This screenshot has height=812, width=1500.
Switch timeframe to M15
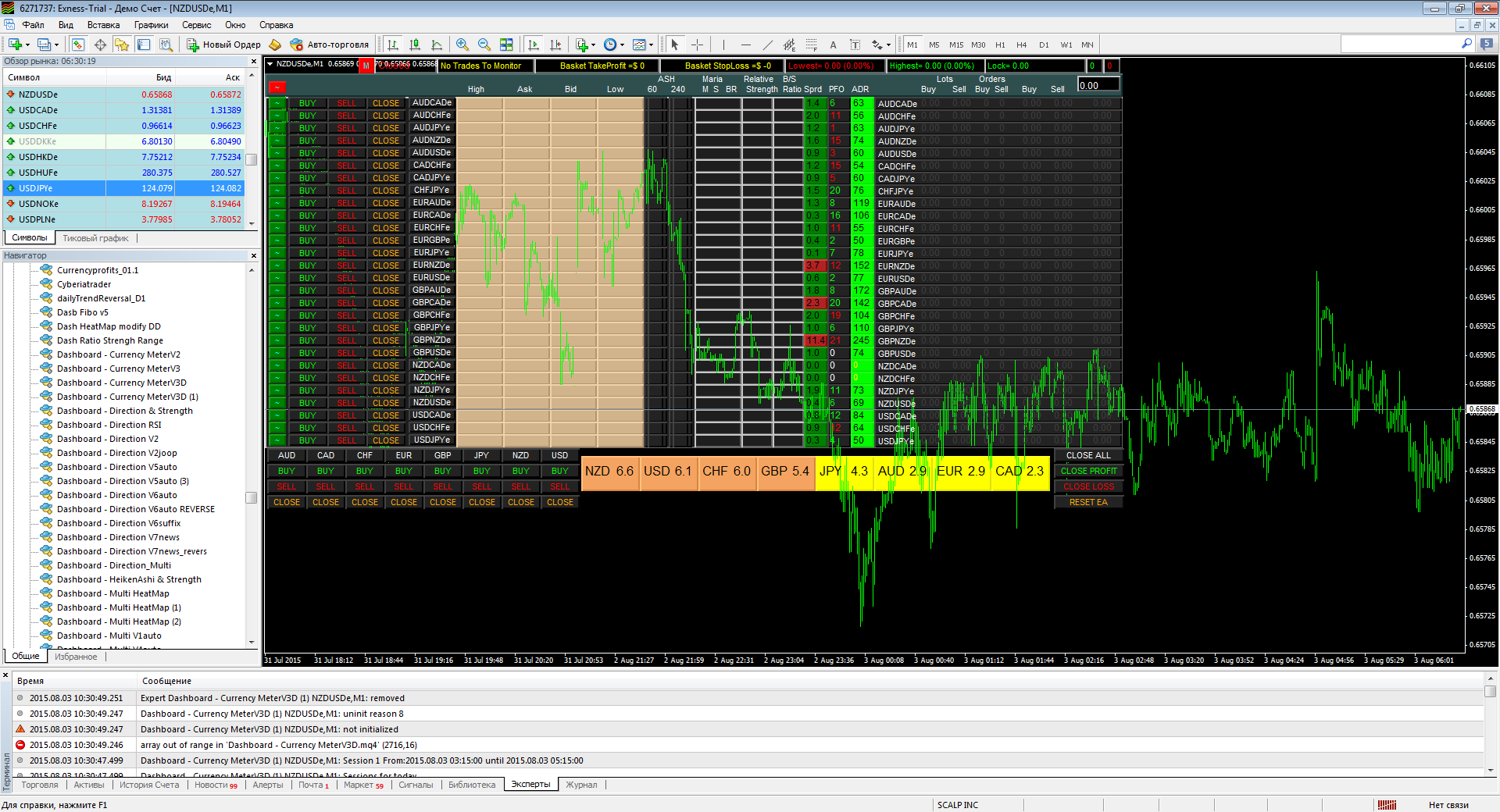click(956, 45)
